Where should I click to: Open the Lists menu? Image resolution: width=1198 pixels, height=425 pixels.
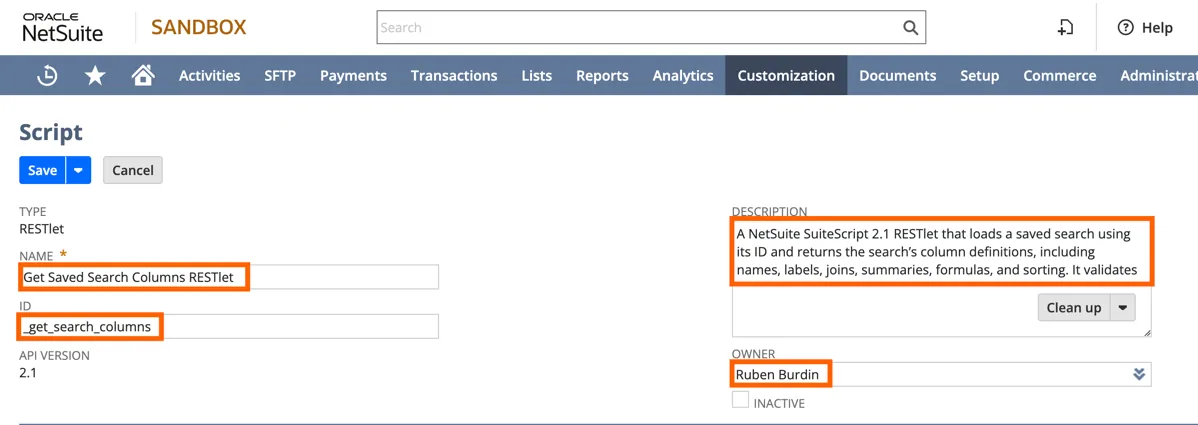point(536,76)
